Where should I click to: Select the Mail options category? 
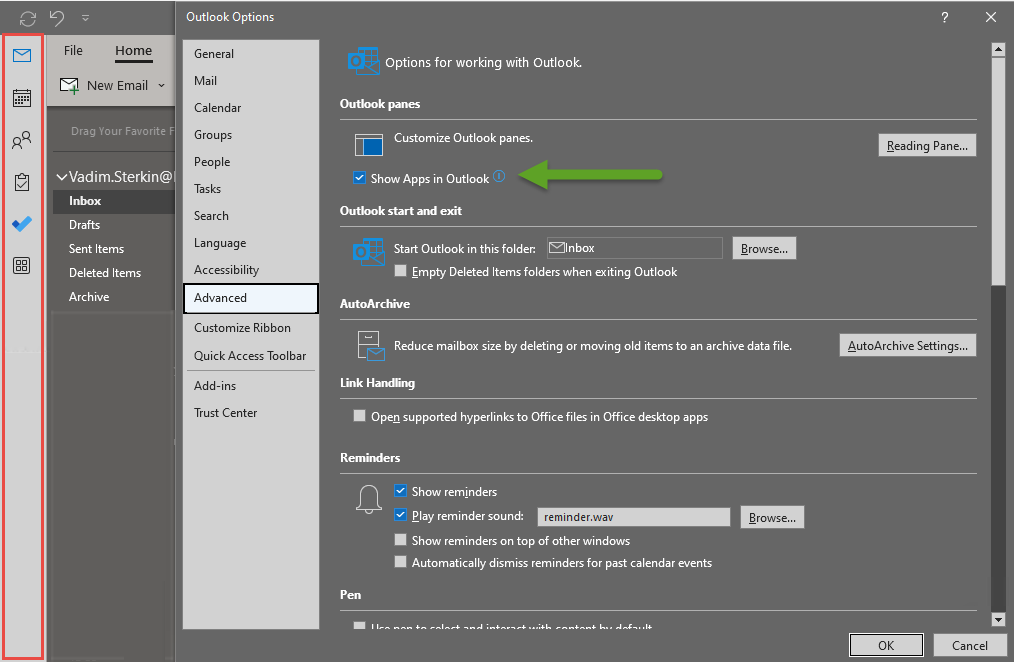pos(251,81)
